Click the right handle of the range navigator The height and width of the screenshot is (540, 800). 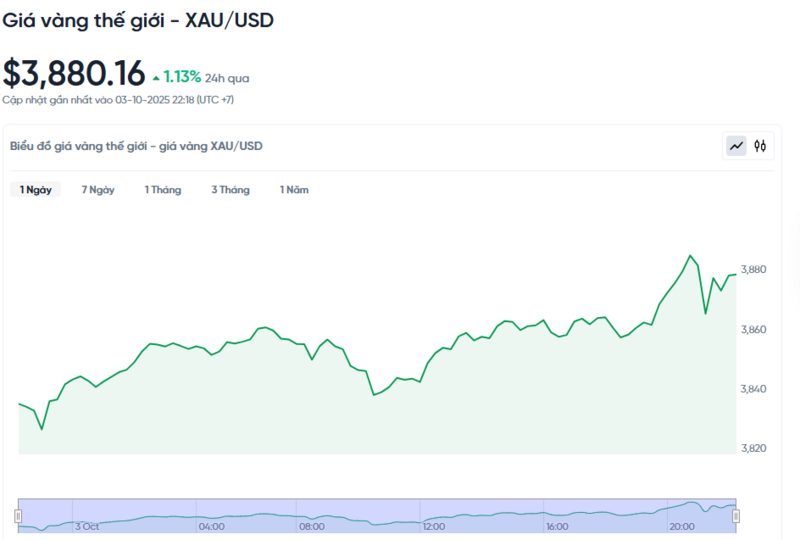tap(736, 515)
